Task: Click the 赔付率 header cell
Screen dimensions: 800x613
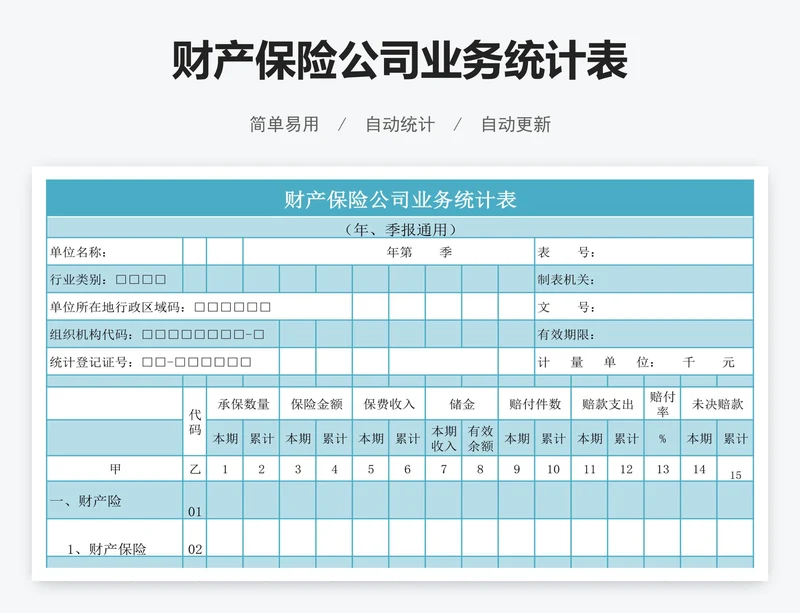Action: pyautogui.click(x=662, y=404)
